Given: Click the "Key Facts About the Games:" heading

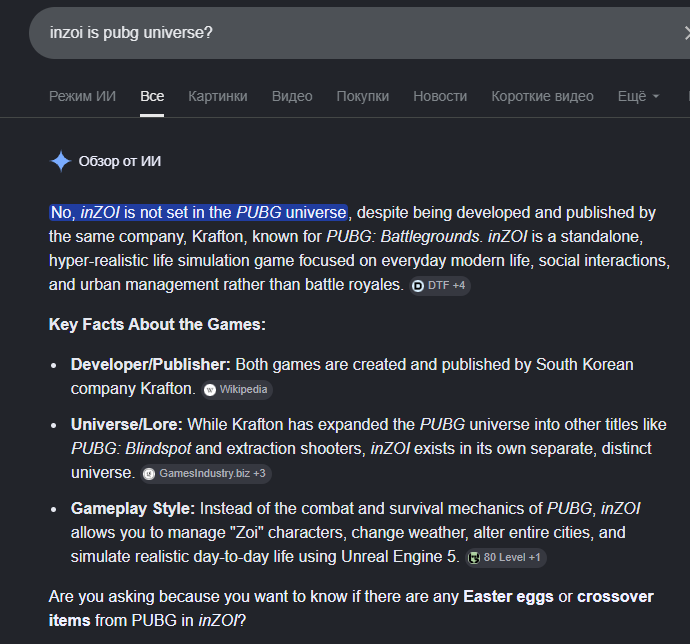Looking at the screenshot, I should click(x=157, y=324).
